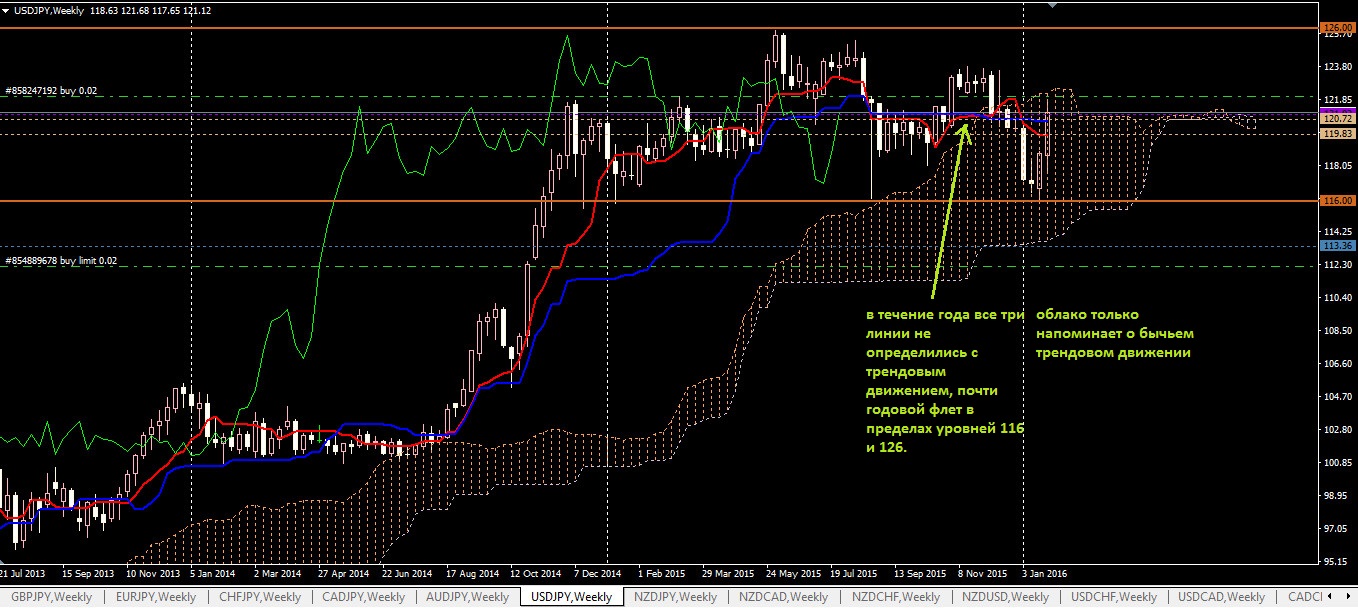Image resolution: width=1358 pixels, height=608 pixels.
Task: Click the orange 116.00 price level label
Action: click(x=1338, y=201)
